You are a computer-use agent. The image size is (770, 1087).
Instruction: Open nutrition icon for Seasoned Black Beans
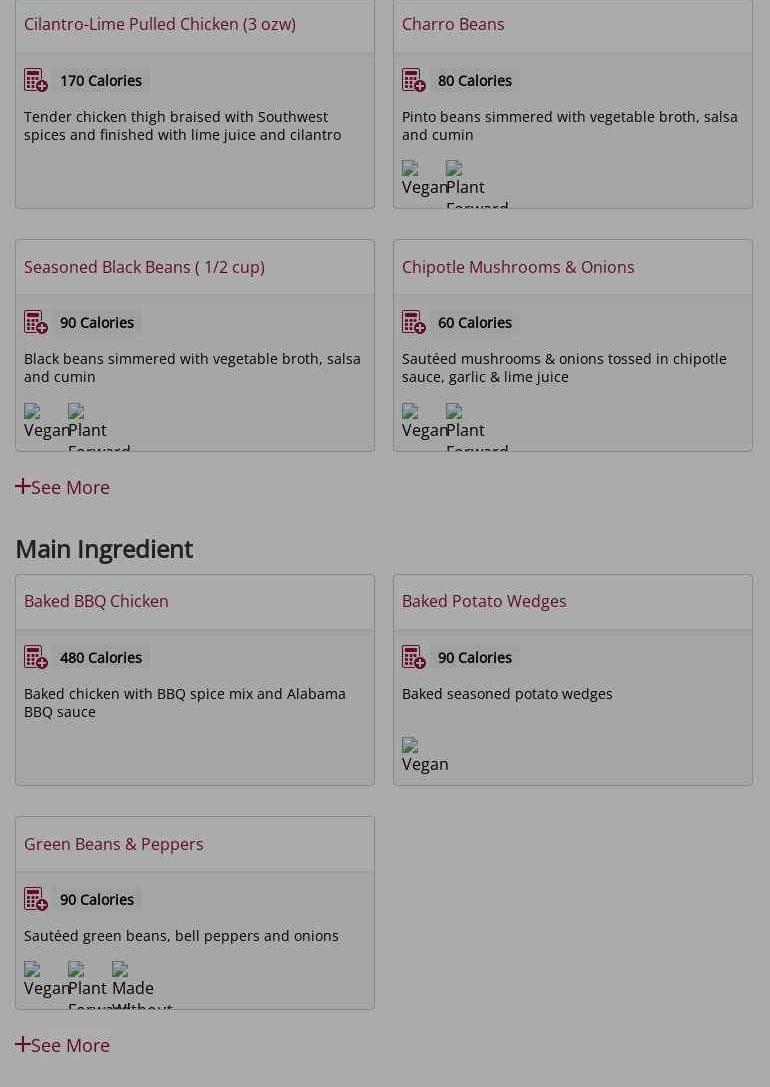(36, 322)
